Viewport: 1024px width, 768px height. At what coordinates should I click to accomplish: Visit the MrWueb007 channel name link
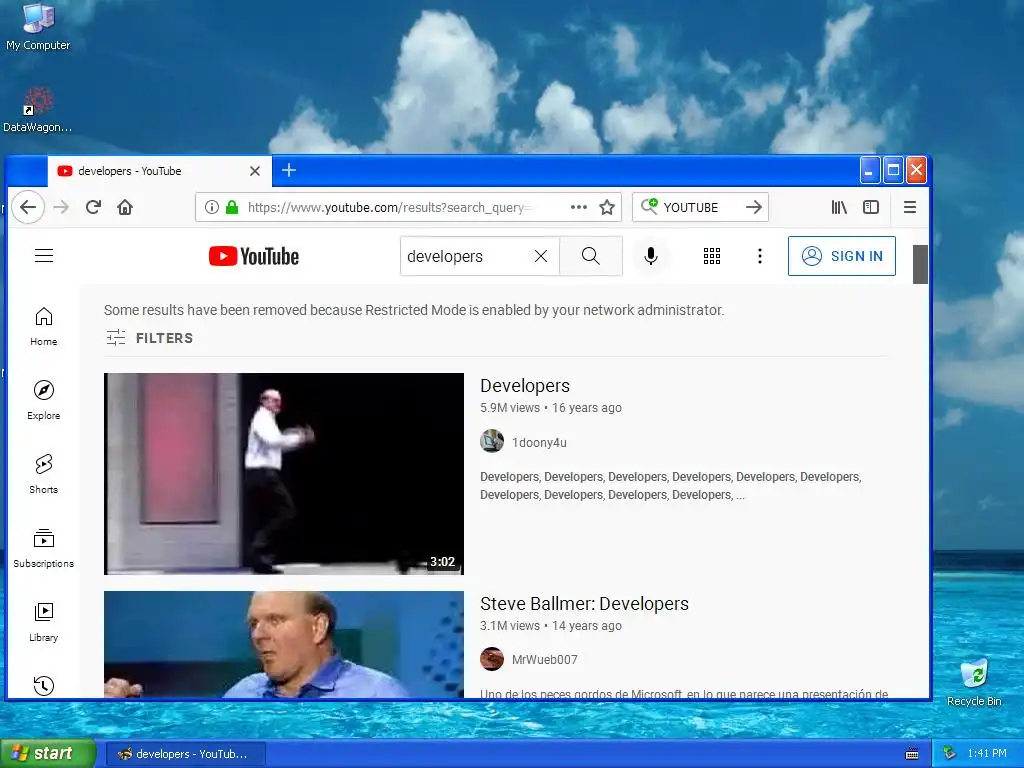point(545,660)
